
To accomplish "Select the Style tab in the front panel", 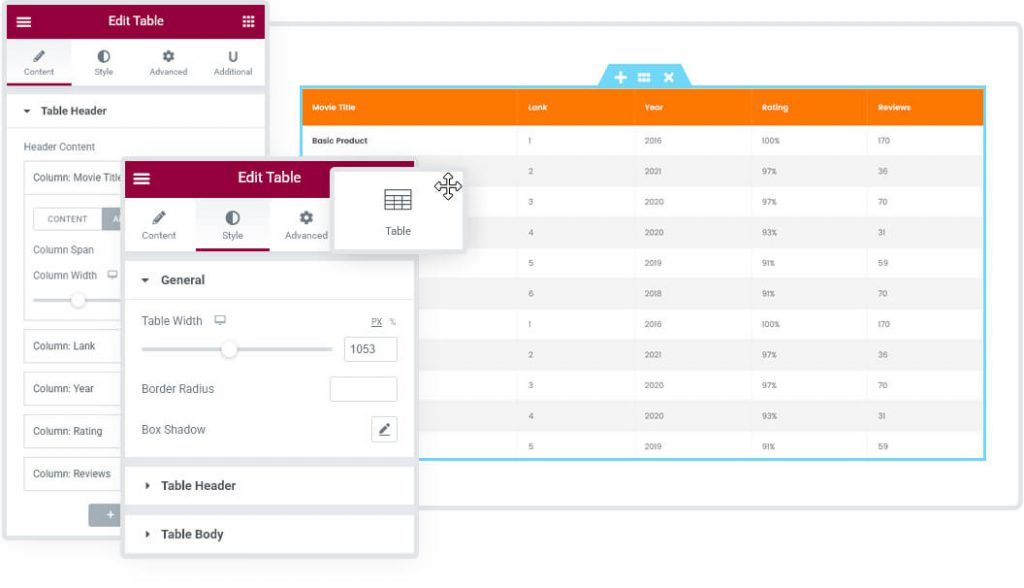I will 232,225.
